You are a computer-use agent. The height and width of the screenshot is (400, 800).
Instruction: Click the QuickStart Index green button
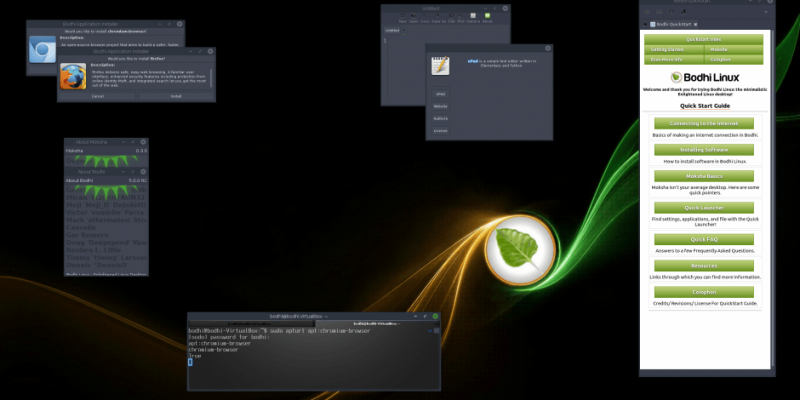[704, 39]
